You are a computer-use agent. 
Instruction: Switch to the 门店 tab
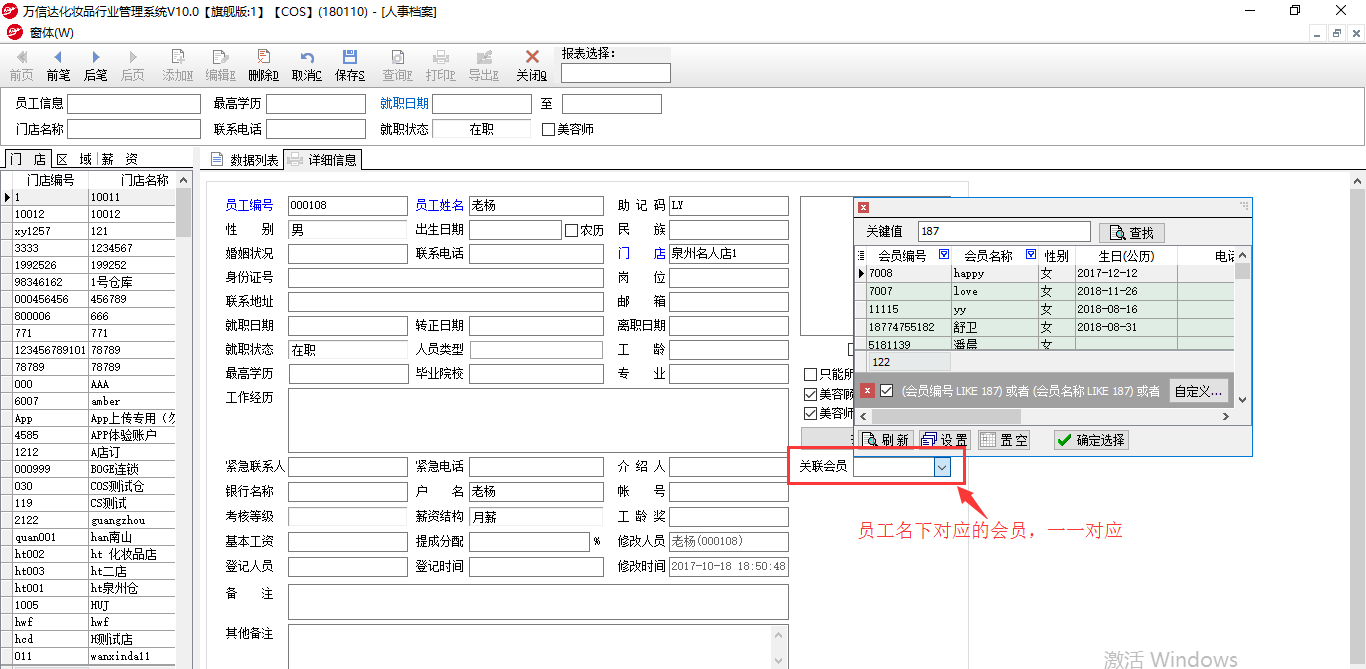(x=27, y=159)
